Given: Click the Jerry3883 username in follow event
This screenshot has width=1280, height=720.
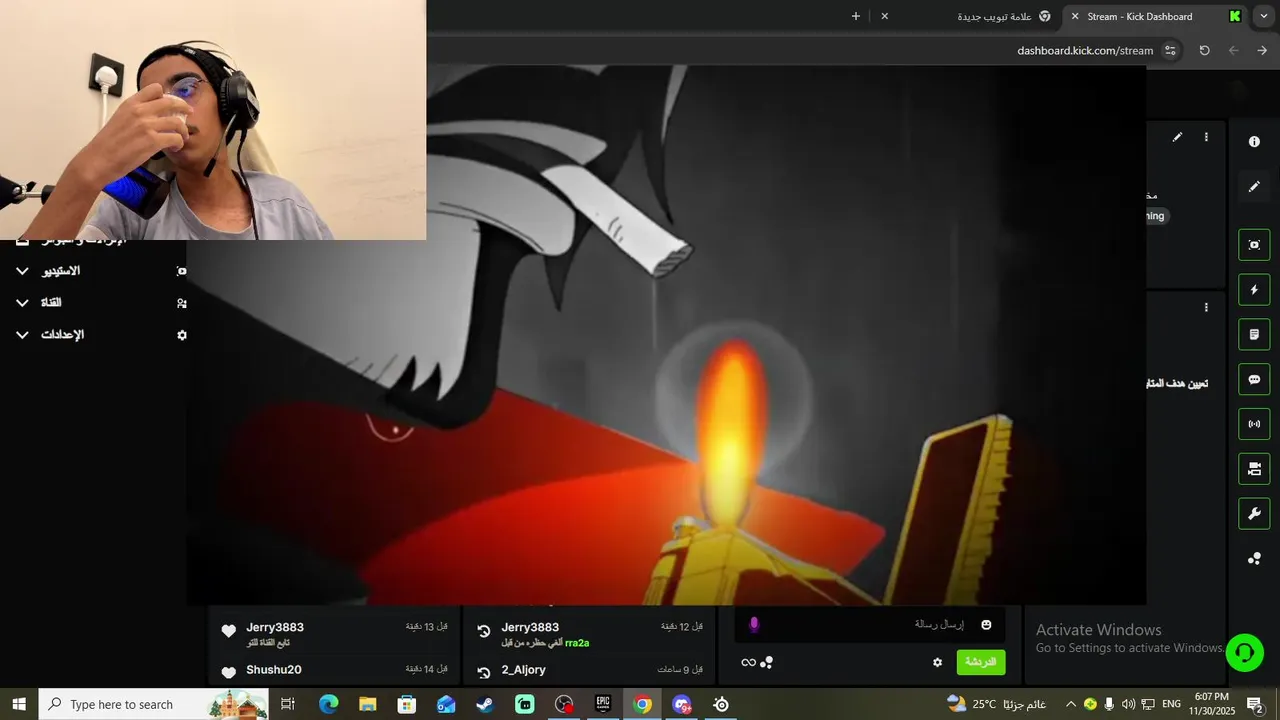Looking at the screenshot, I should 275,628.
